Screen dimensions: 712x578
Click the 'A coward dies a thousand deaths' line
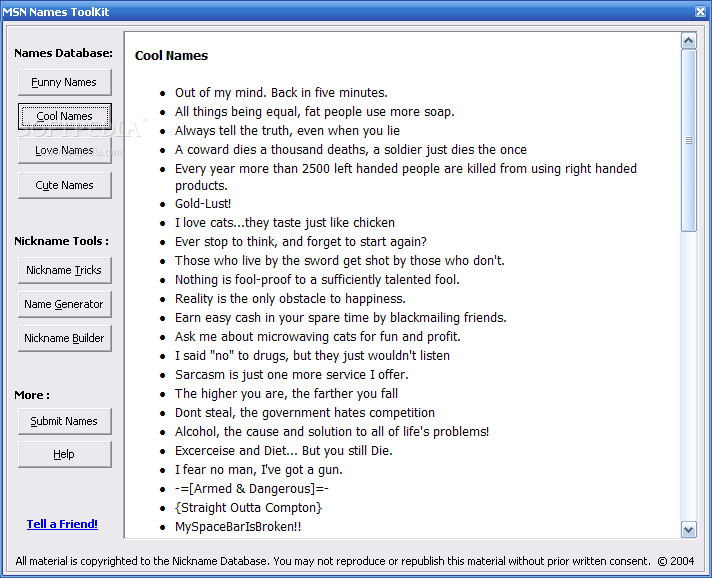pyautogui.click(x=351, y=150)
